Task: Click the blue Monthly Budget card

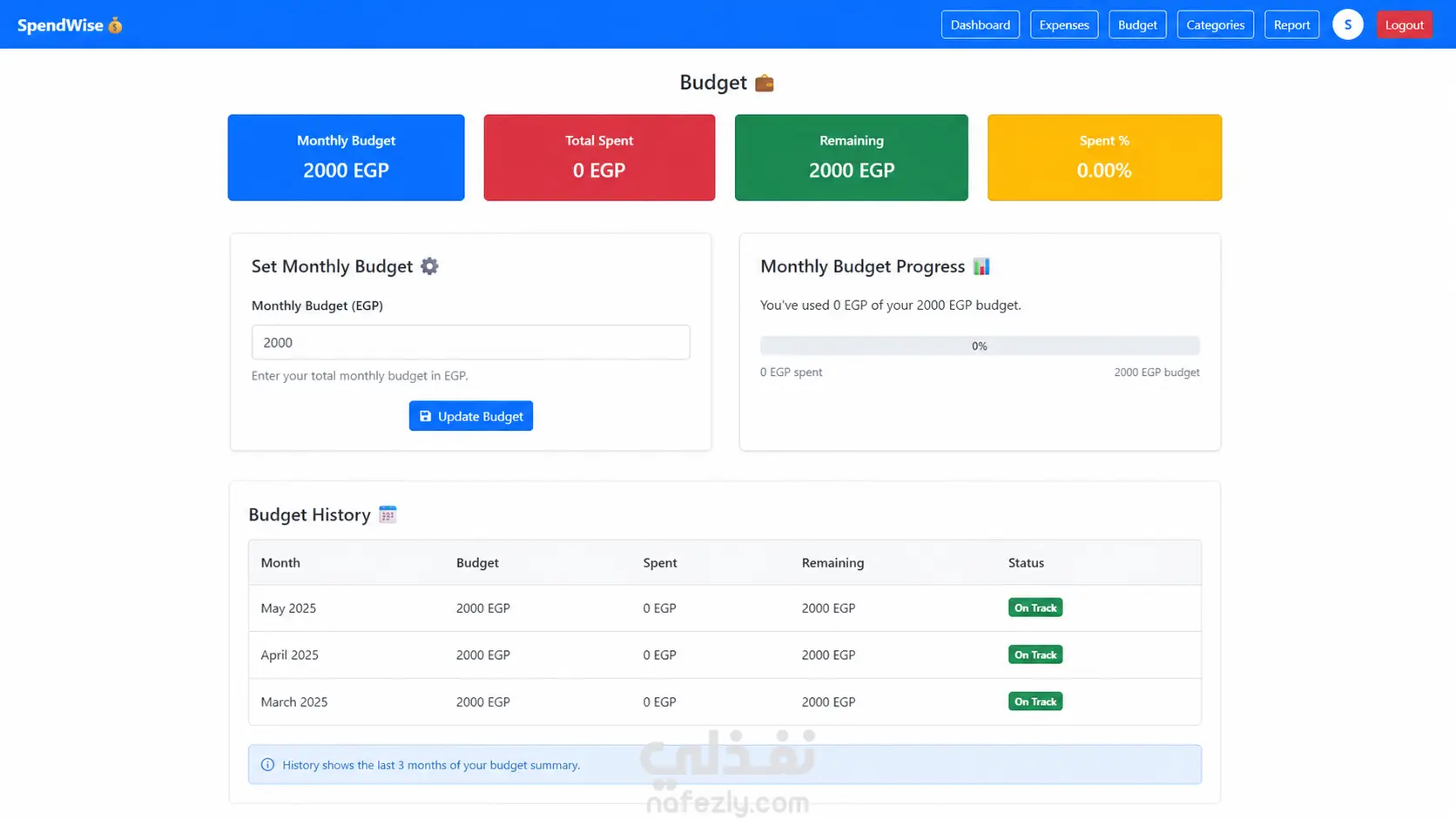Action: click(346, 158)
